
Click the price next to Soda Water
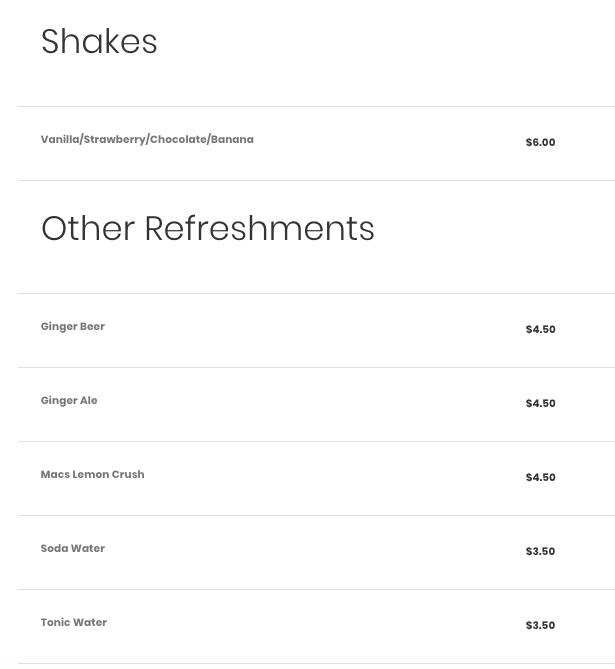coord(540,552)
